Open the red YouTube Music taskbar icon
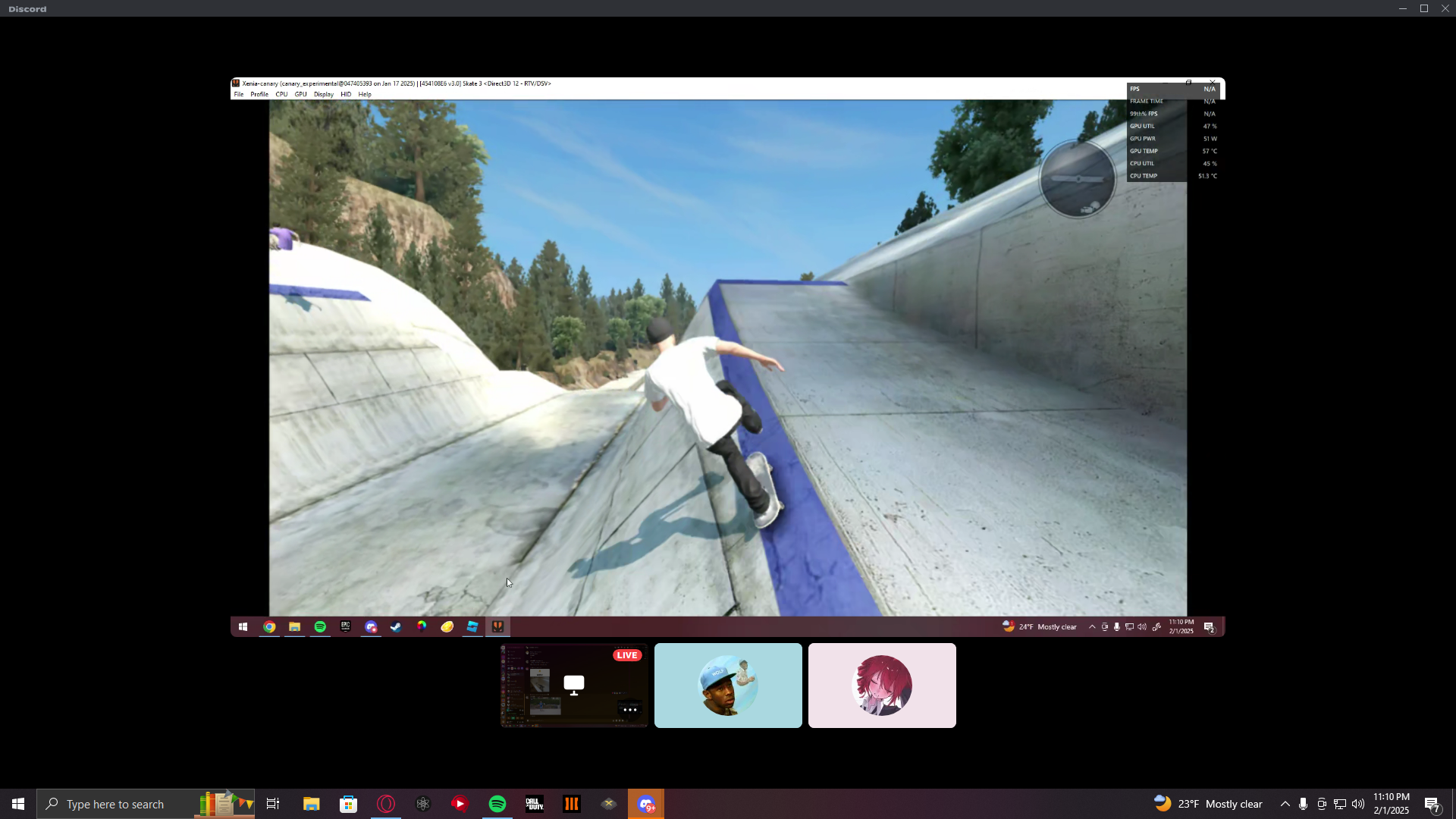 (x=460, y=804)
